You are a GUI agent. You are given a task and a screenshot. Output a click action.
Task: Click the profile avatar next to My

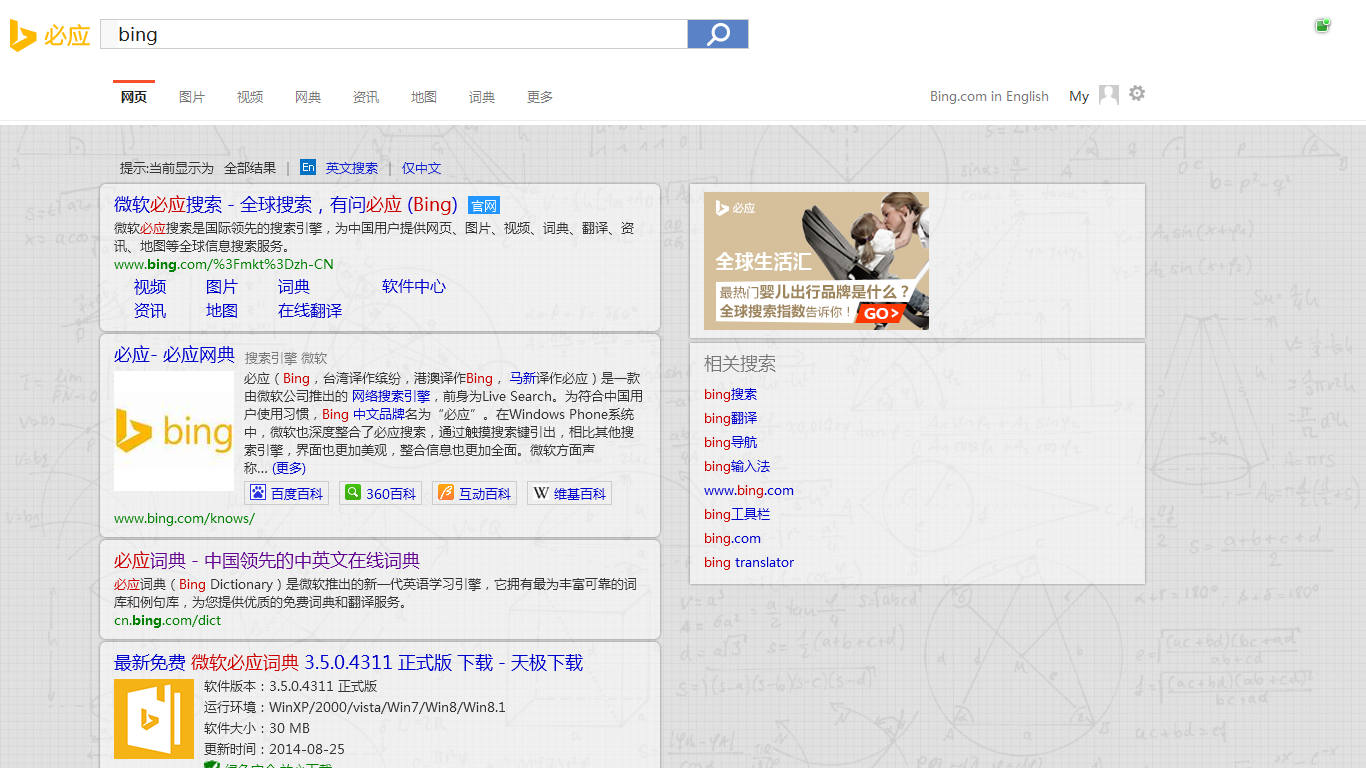pyautogui.click(x=1108, y=93)
